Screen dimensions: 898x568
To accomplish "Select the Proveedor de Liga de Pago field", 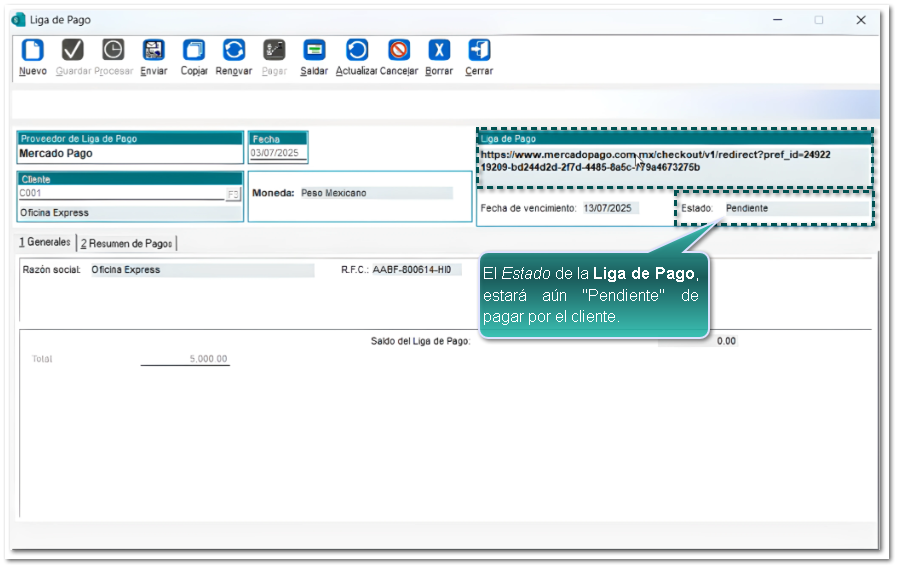I will (x=130, y=154).
